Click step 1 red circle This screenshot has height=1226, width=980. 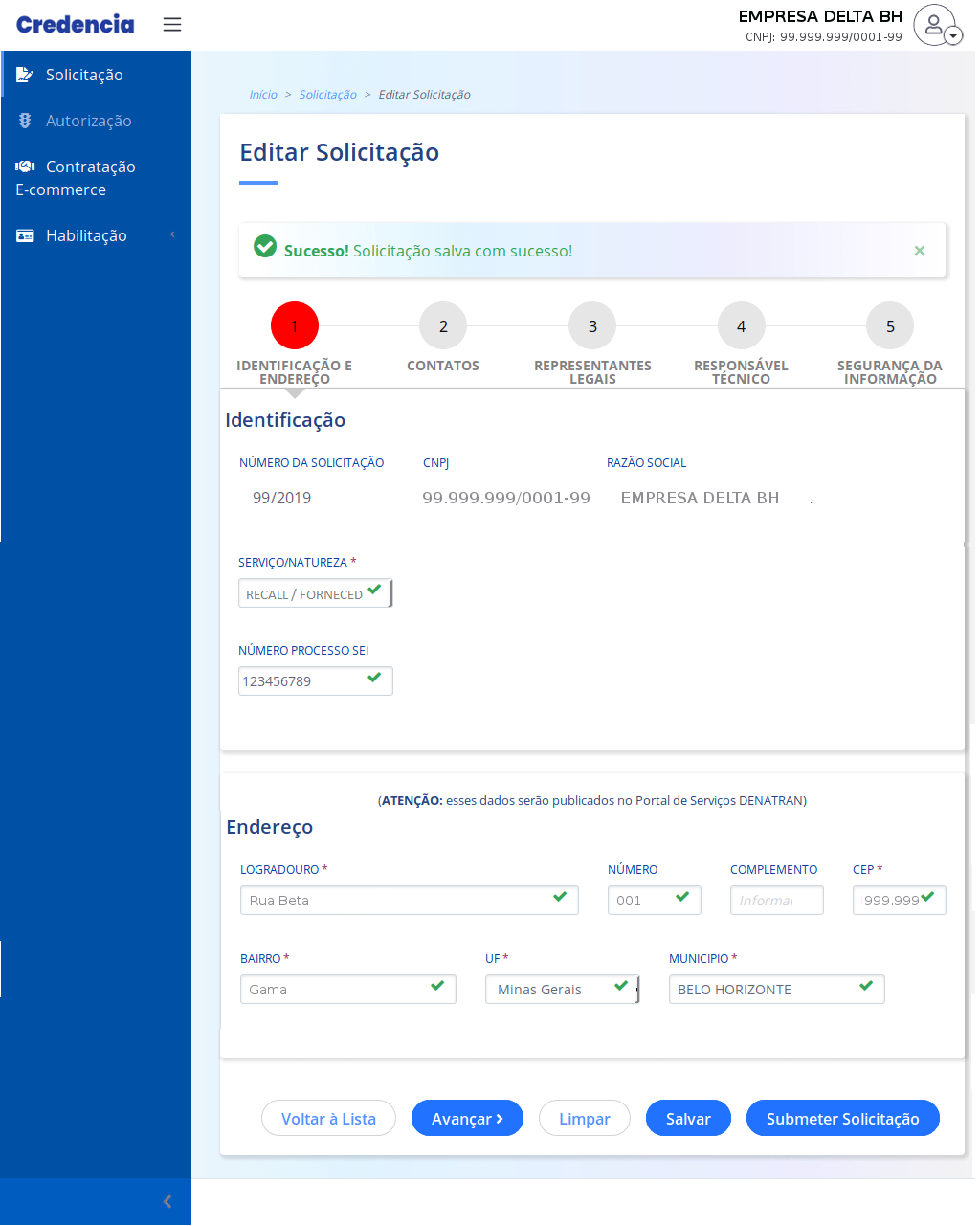pyautogui.click(x=295, y=326)
